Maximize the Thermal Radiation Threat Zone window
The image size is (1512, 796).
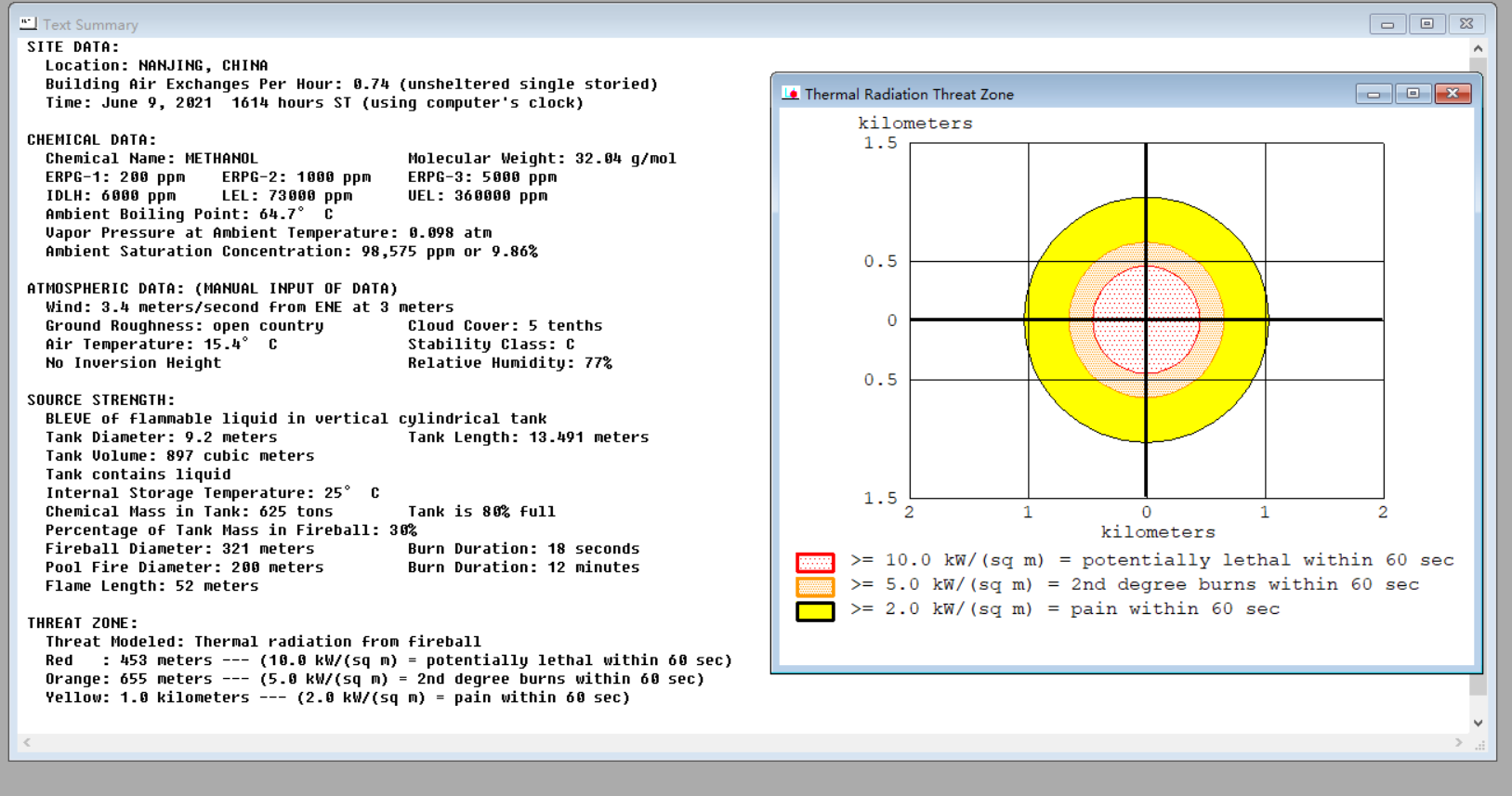pyautogui.click(x=1413, y=94)
